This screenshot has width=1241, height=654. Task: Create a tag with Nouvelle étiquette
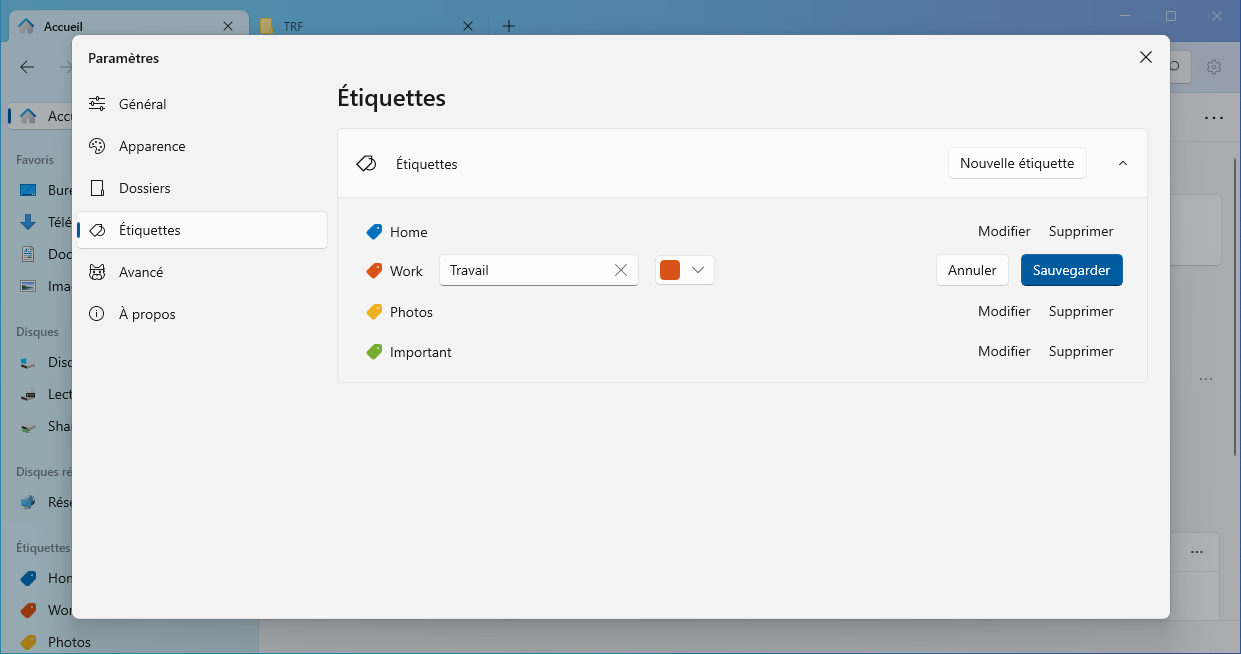[1016, 163]
